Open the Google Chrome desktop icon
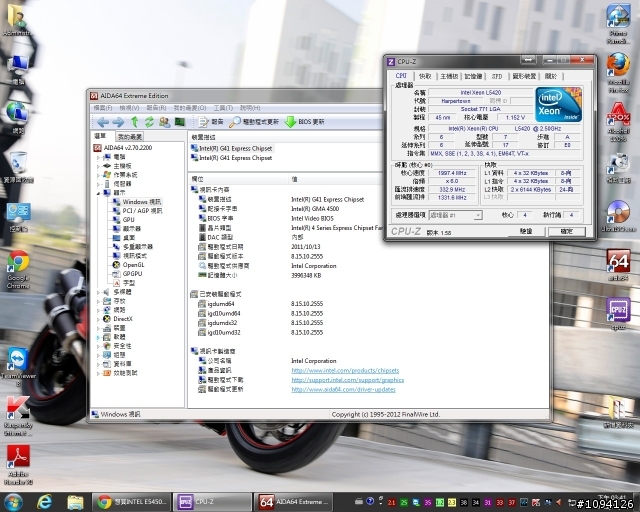The width and height of the screenshot is (640, 512). coord(18,269)
